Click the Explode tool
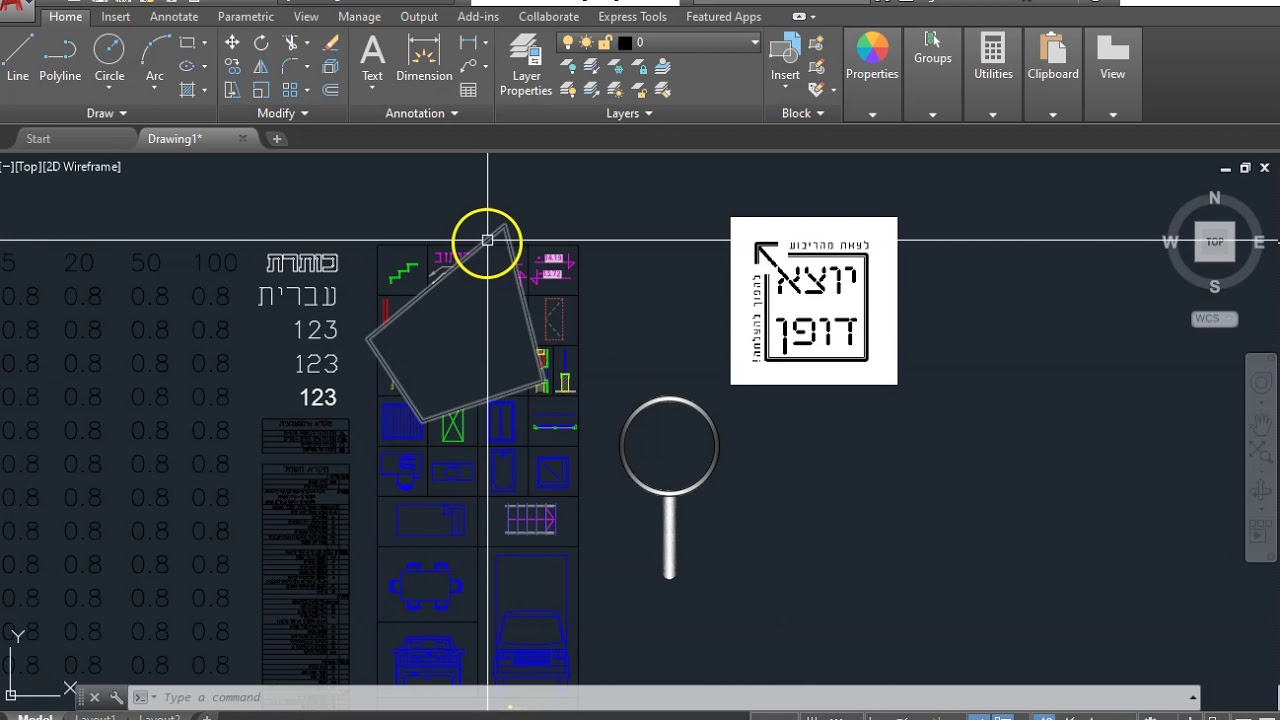This screenshot has width=1280, height=720. (x=331, y=67)
